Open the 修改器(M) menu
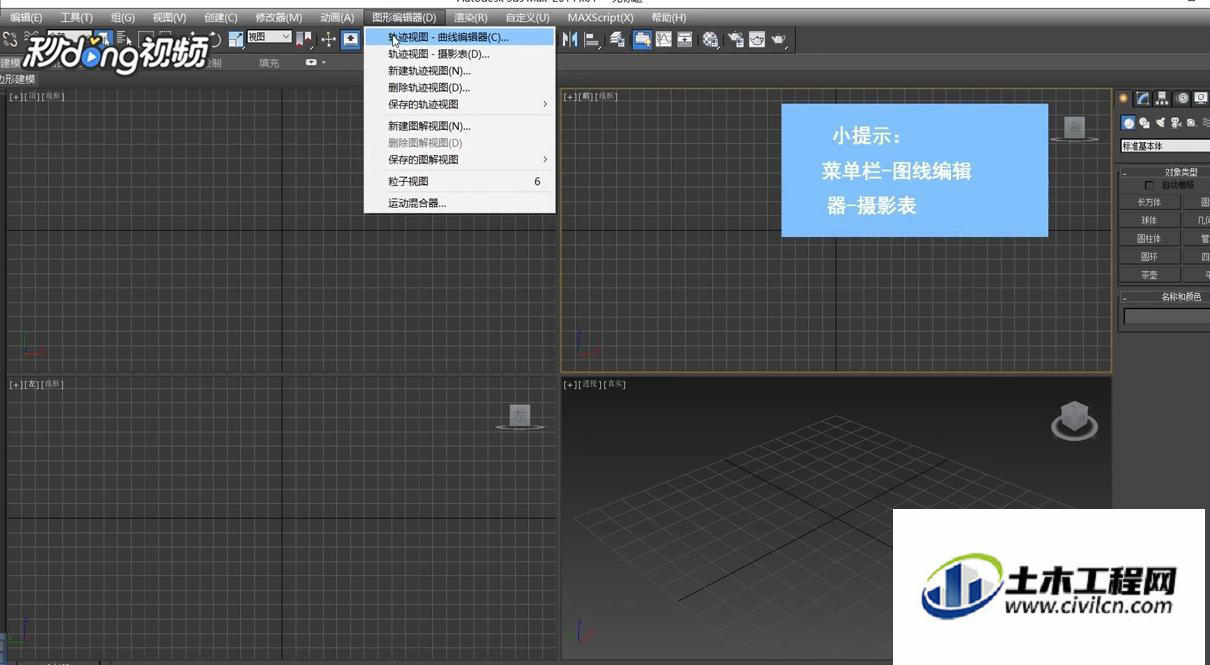This screenshot has width=1210, height=665. coord(279,18)
